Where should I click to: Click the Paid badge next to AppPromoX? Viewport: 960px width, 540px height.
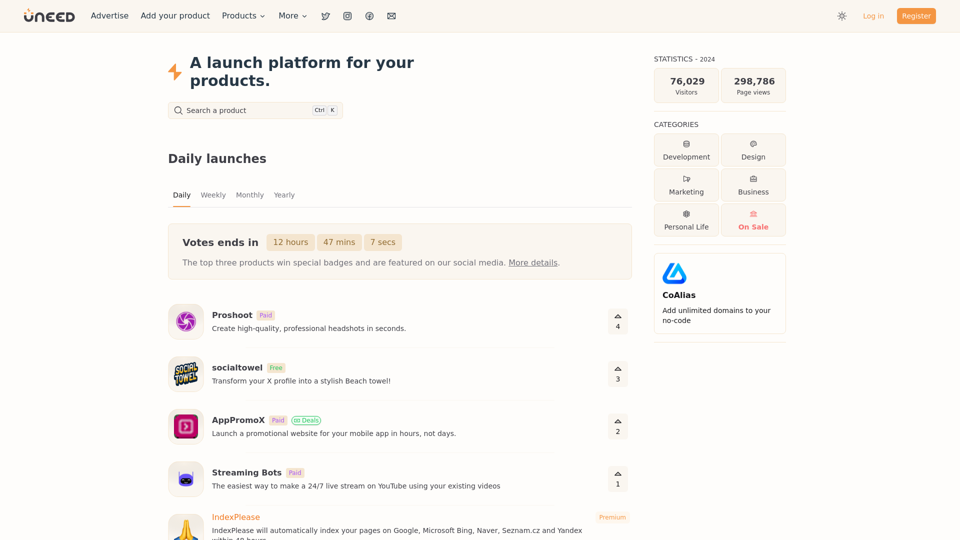pos(278,421)
